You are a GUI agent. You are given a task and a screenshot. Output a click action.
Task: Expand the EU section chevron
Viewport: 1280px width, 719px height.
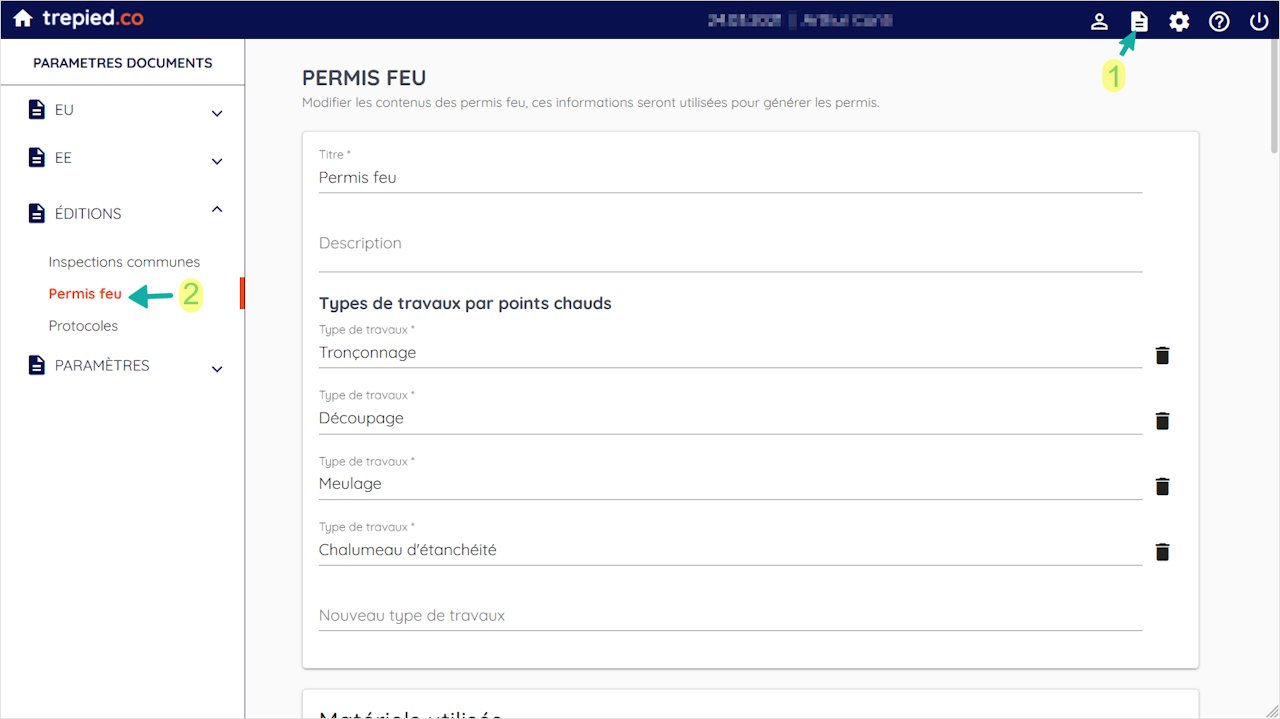(x=217, y=113)
